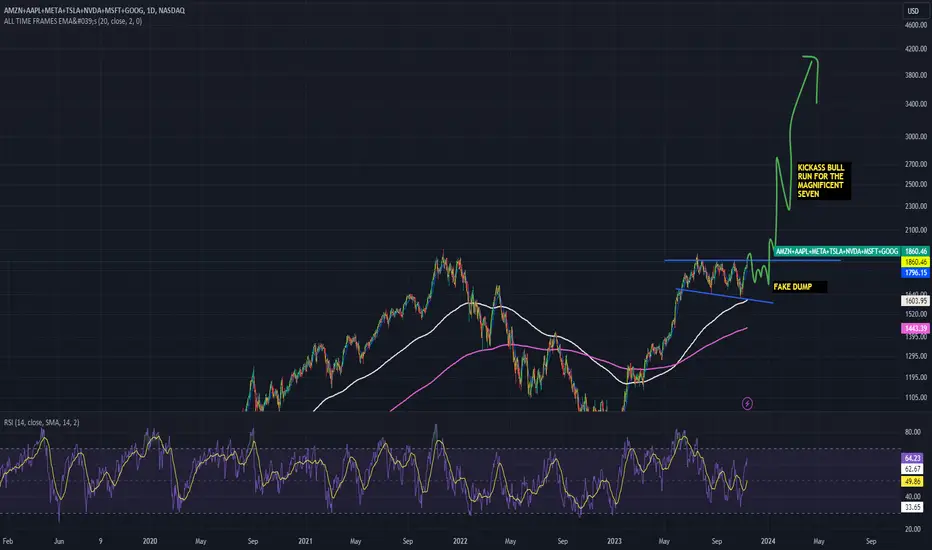932x550 pixels.
Task: Click the 2023 date on time axis
Action: 614,541
